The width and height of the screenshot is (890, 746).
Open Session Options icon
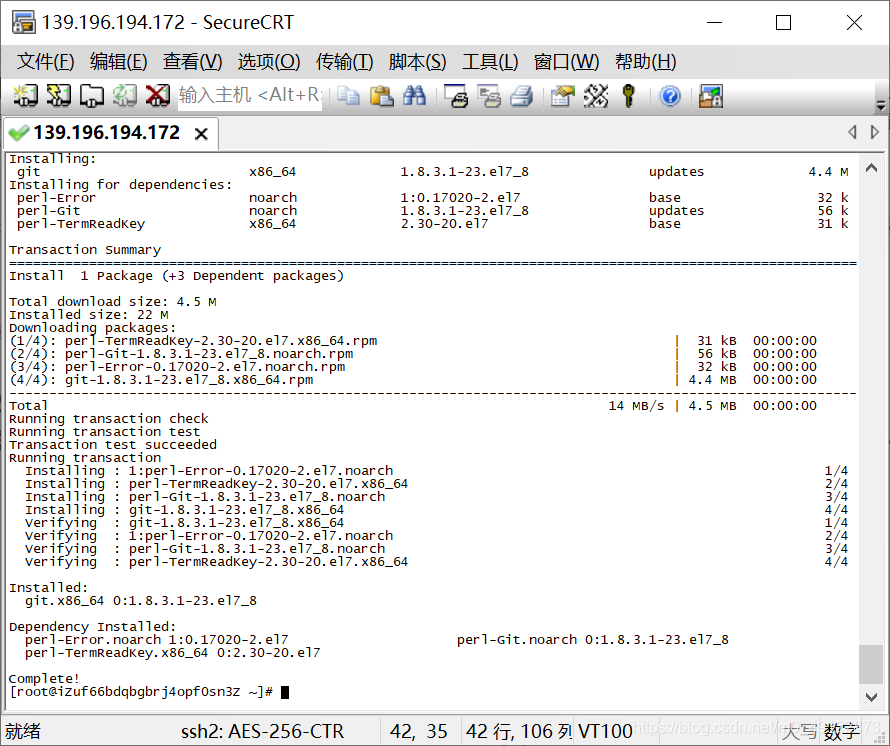[x=562, y=95]
